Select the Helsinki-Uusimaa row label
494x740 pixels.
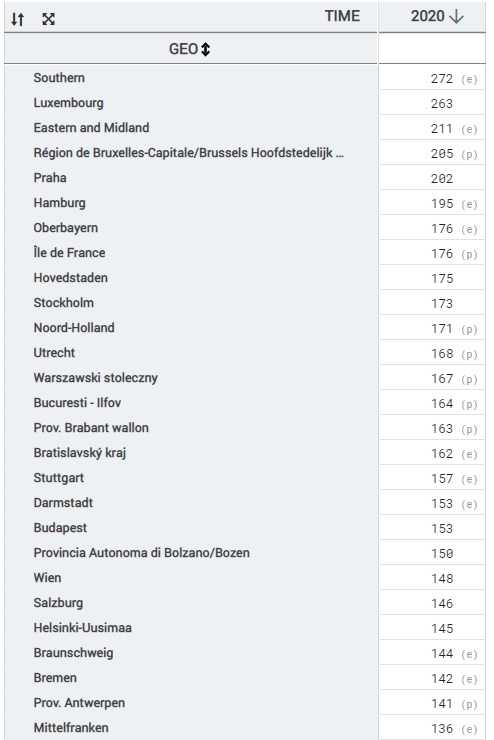(x=83, y=628)
